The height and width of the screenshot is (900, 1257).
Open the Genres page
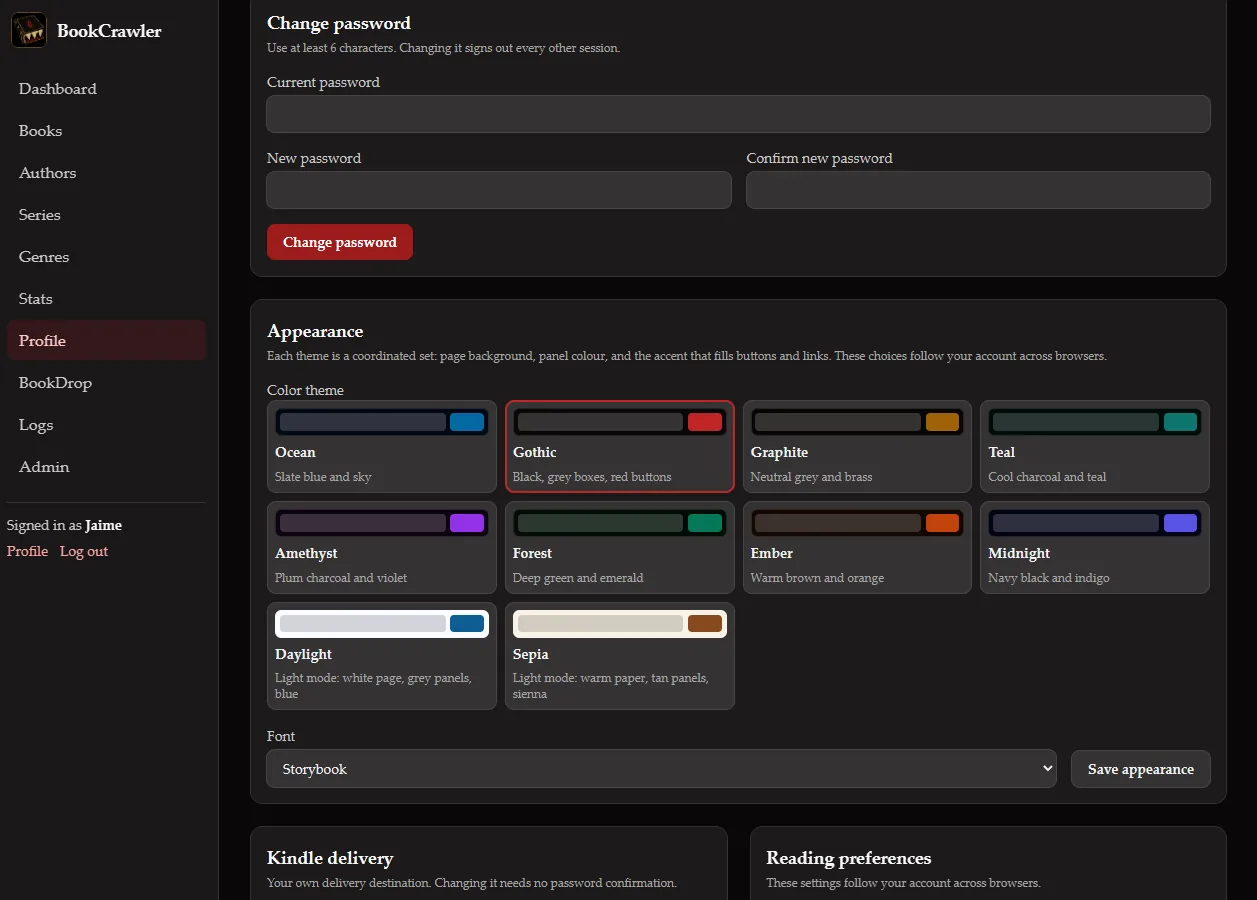(106, 257)
